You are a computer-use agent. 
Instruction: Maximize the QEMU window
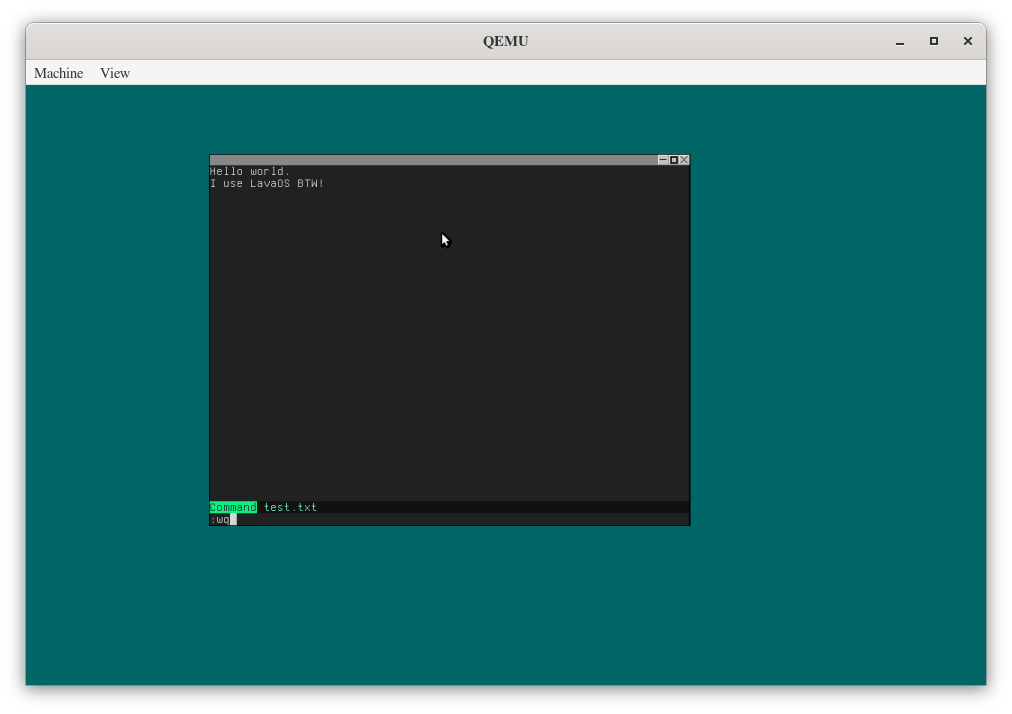(x=933, y=41)
